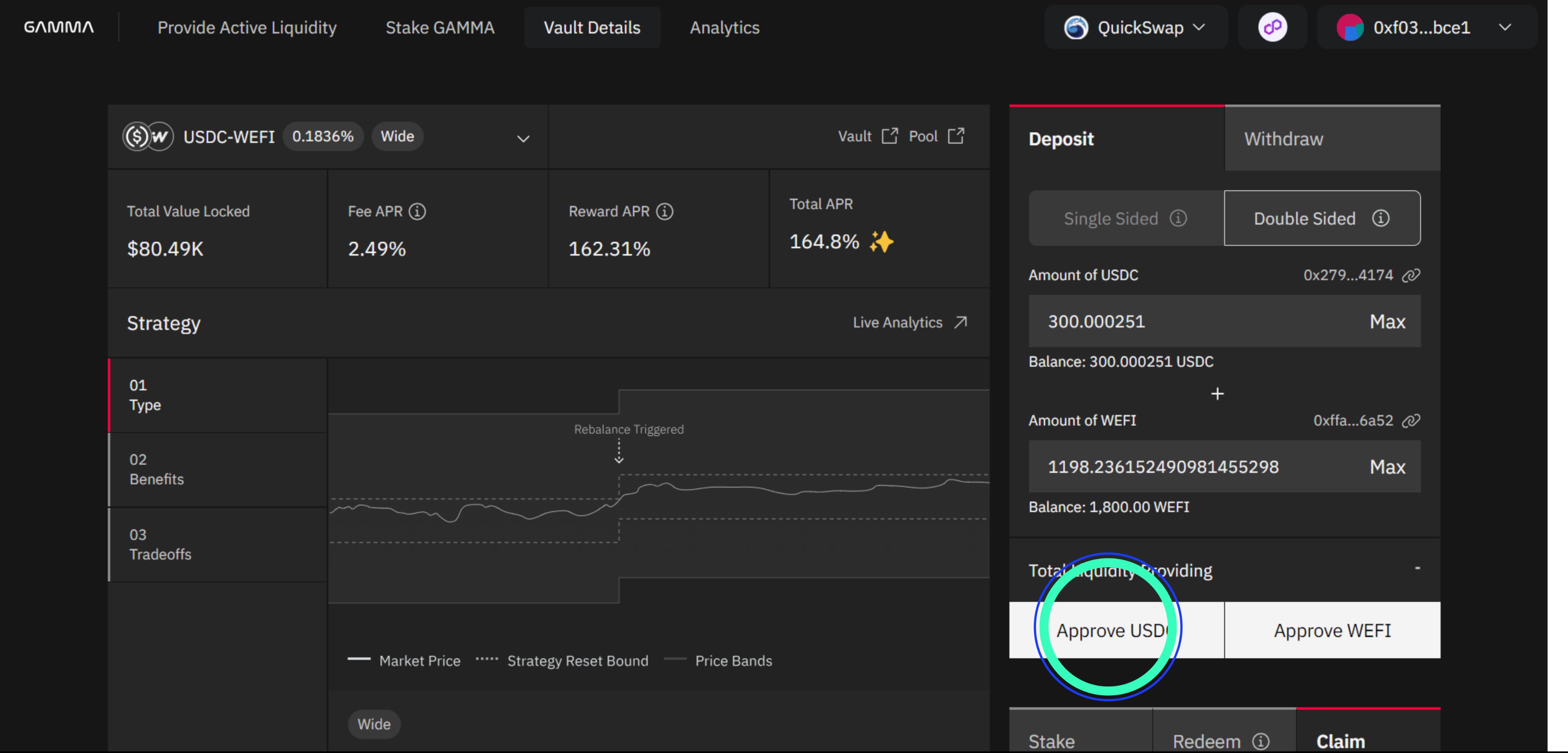Image resolution: width=1568 pixels, height=753 pixels.
Task: Click the Live Analytics arrow icon
Action: pos(960,322)
